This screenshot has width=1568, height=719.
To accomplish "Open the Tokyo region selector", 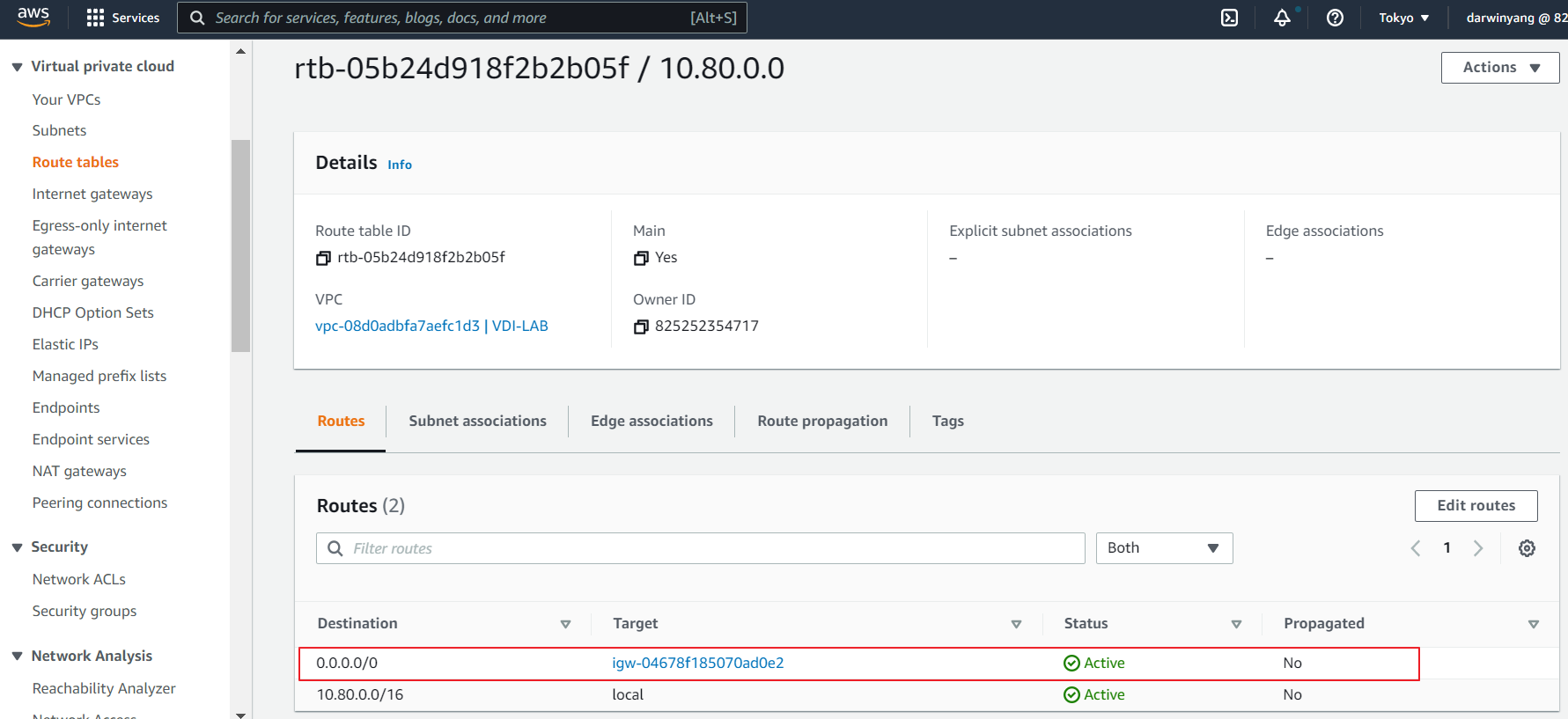I will pos(1403,18).
